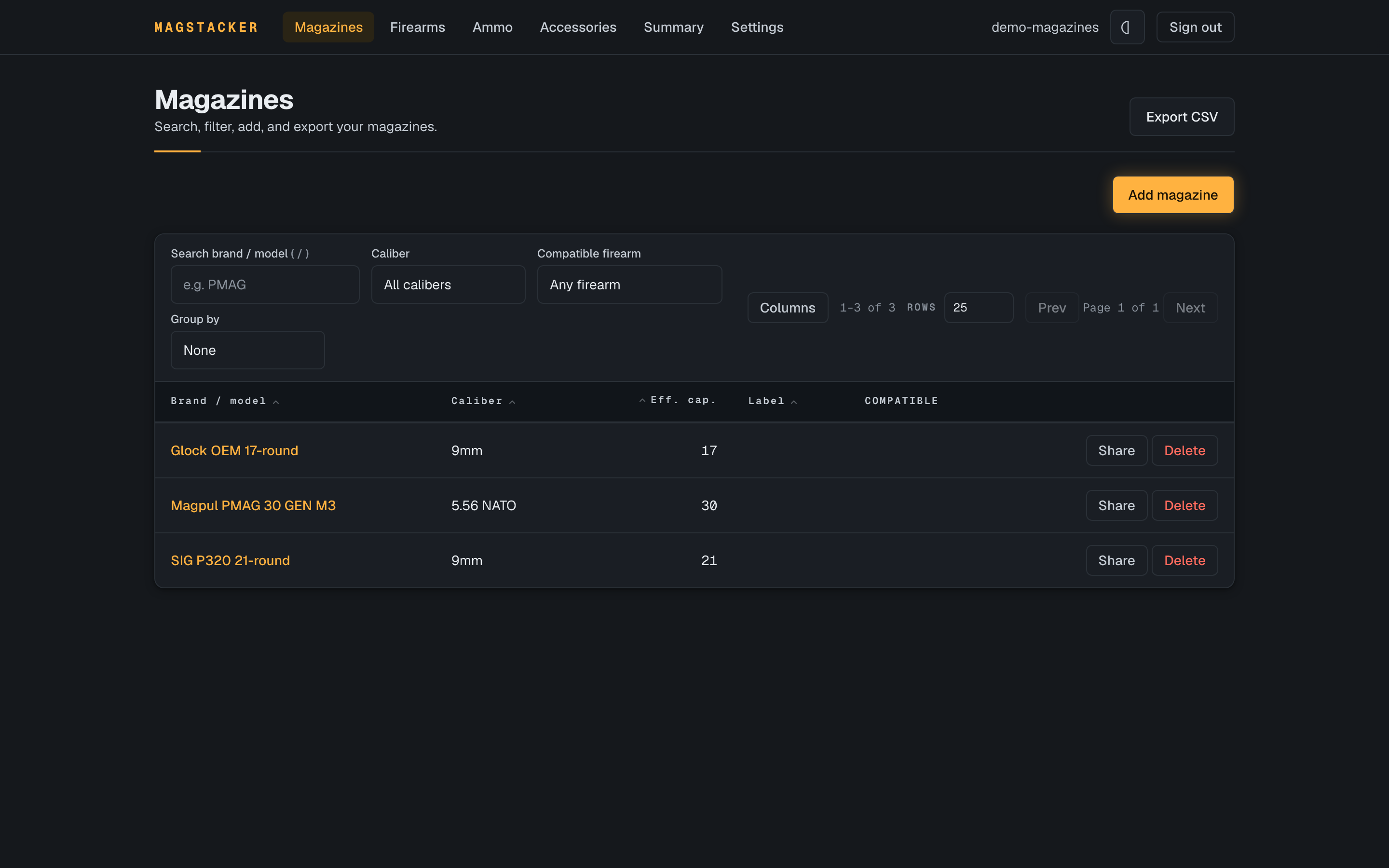Focus the Search brand / model field

point(265,285)
